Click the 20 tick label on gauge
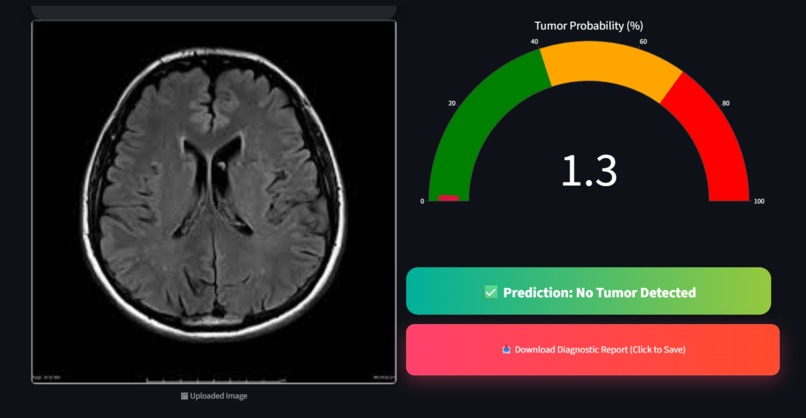Screen dimensions: 806x418 coord(452,103)
